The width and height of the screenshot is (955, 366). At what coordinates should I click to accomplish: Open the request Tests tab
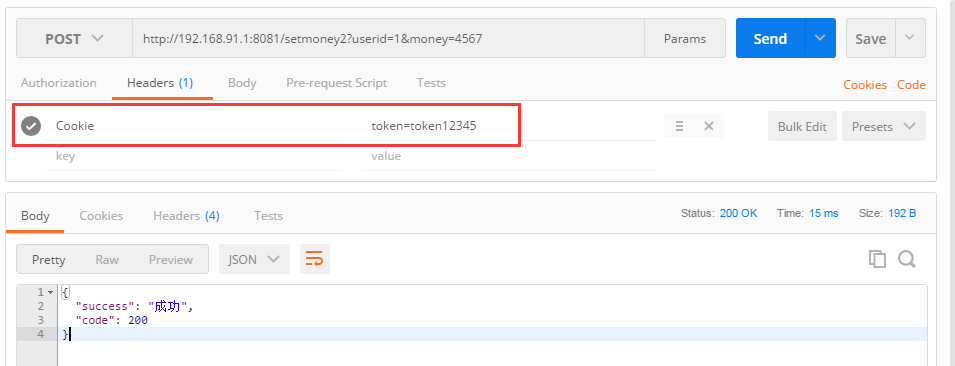click(431, 83)
